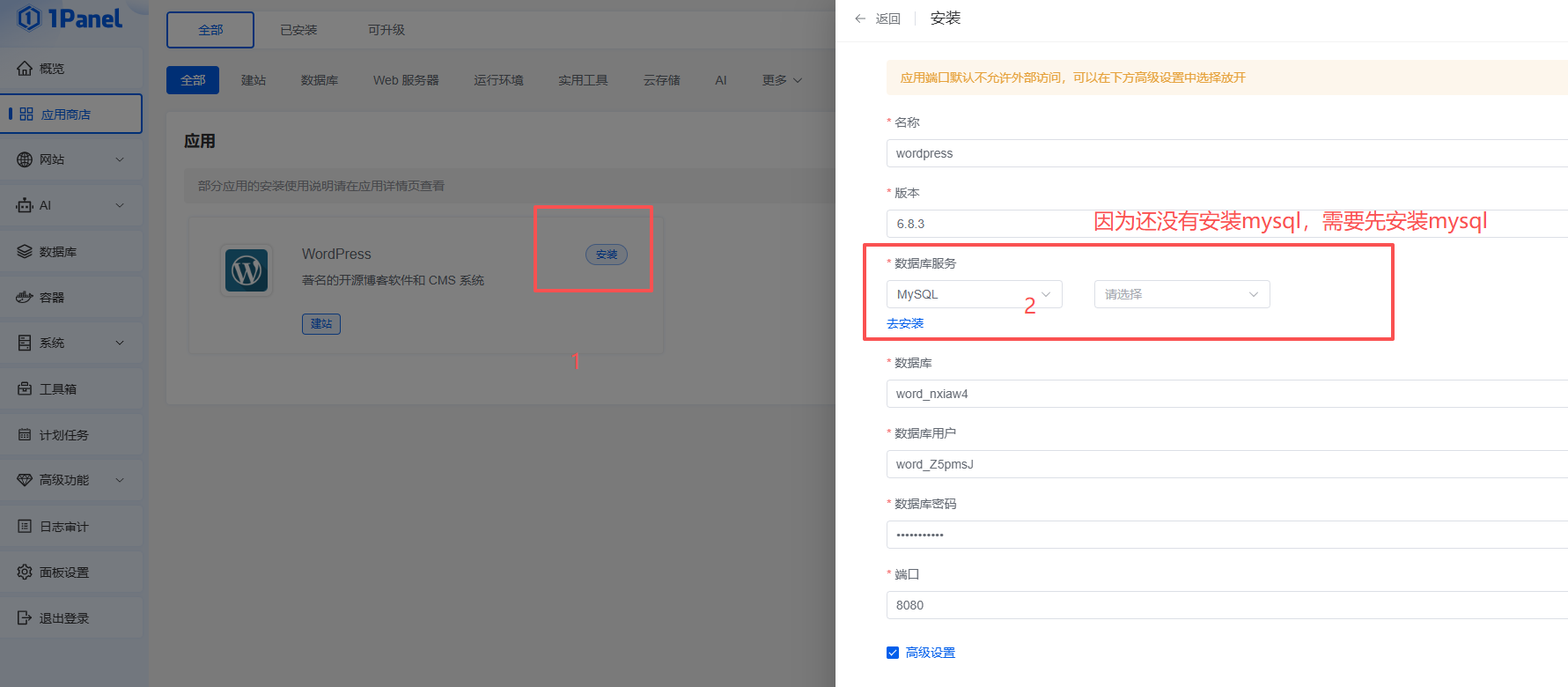Select the 建站 category filter
The width and height of the screenshot is (1568, 687).
(254, 80)
